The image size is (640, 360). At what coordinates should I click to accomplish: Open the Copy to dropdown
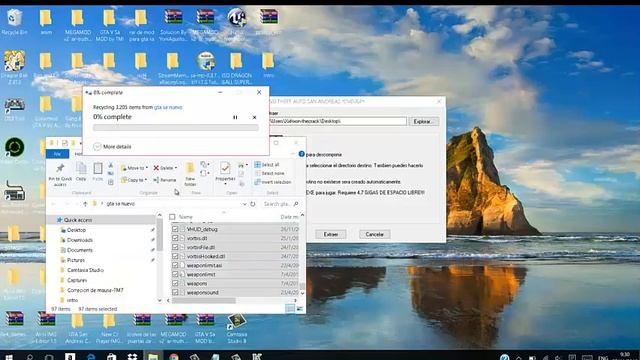[x=134, y=180]
